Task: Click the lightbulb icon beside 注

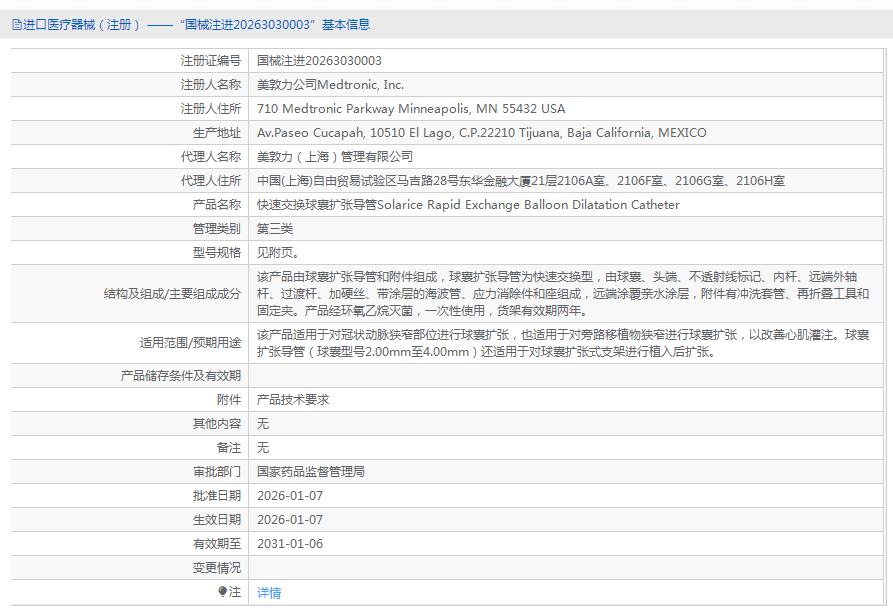Action: click(x=223, y=592)
